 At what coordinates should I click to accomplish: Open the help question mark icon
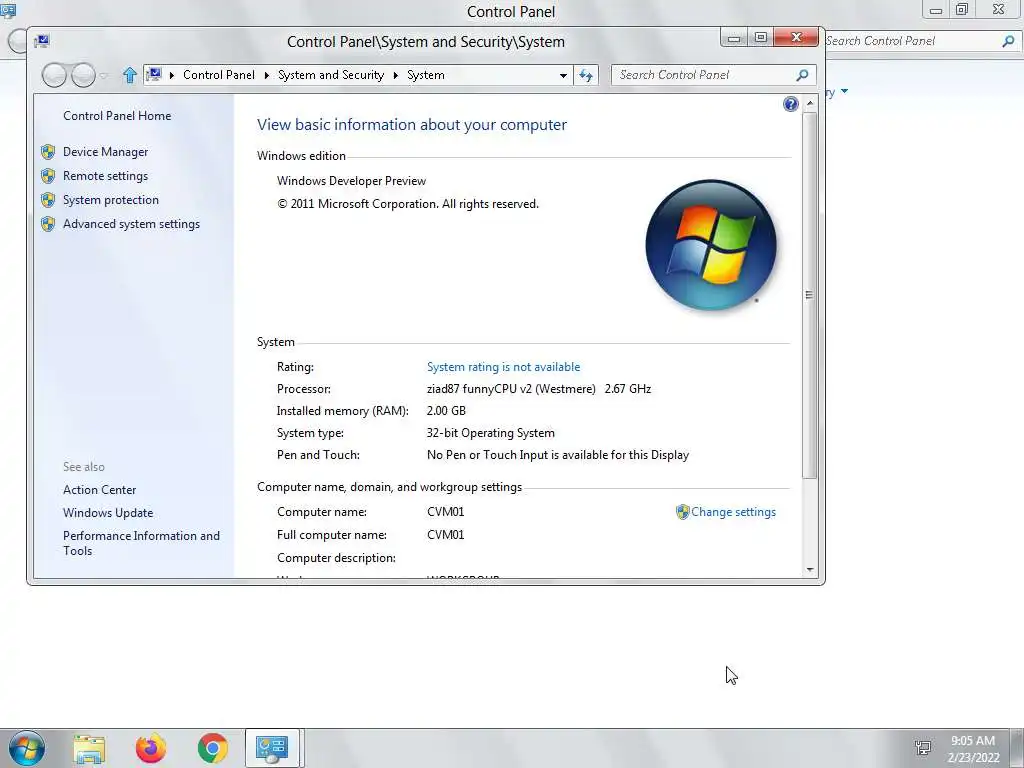point(790,104)
